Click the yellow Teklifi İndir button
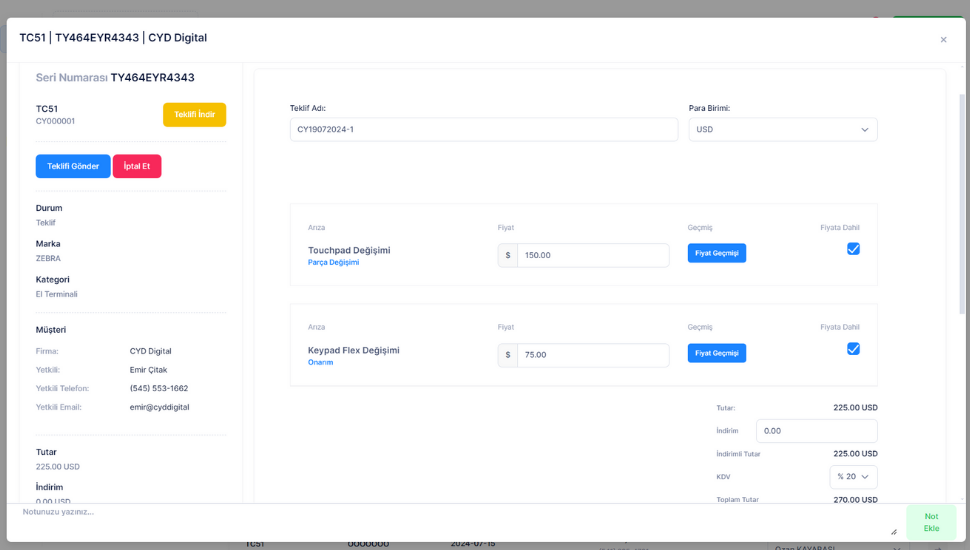The height and width of the screenshot is (550, 970). (194, 115)
